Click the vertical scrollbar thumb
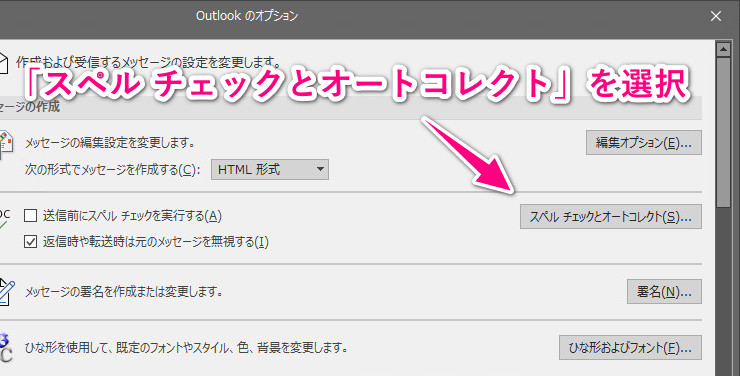This screenshot has height=376, width=740. coord(723,132)
